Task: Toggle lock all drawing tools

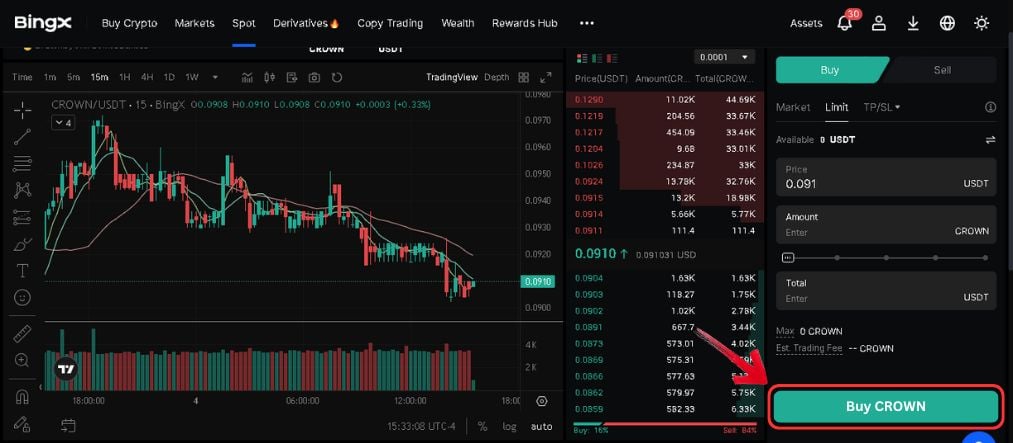Action: 23,424
